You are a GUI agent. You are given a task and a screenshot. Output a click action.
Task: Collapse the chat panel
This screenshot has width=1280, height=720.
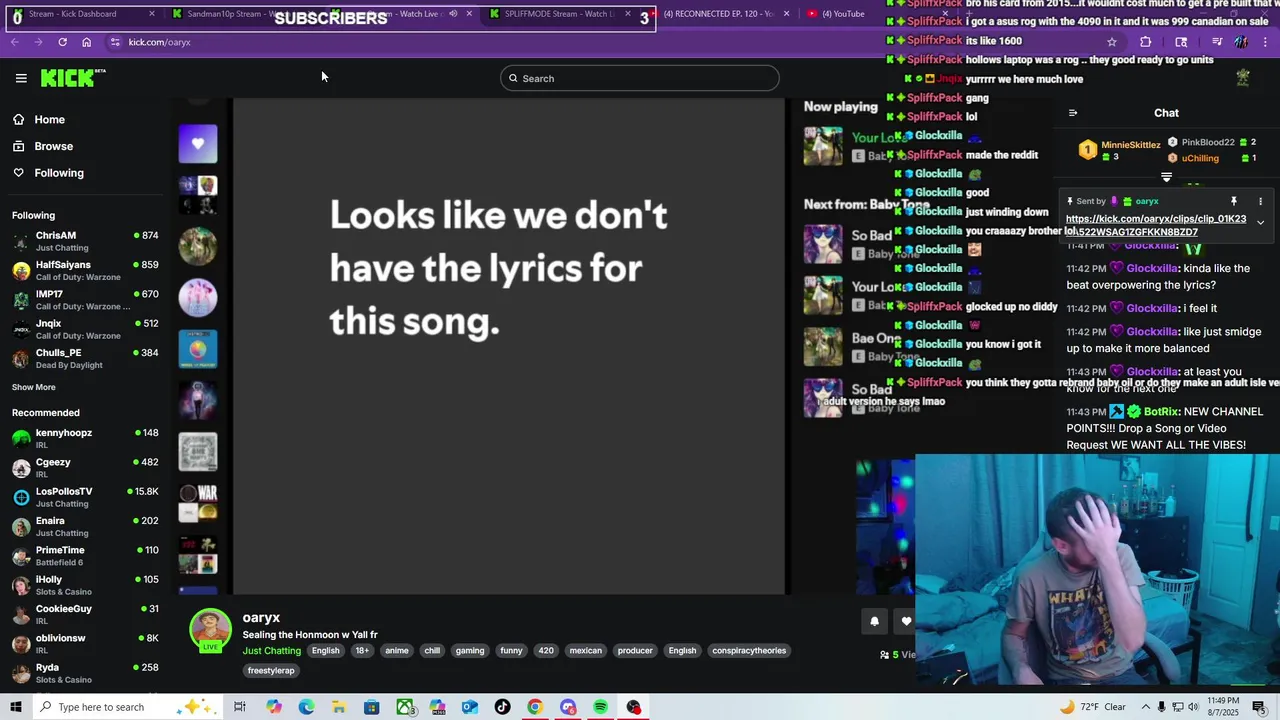(1073, 113)
